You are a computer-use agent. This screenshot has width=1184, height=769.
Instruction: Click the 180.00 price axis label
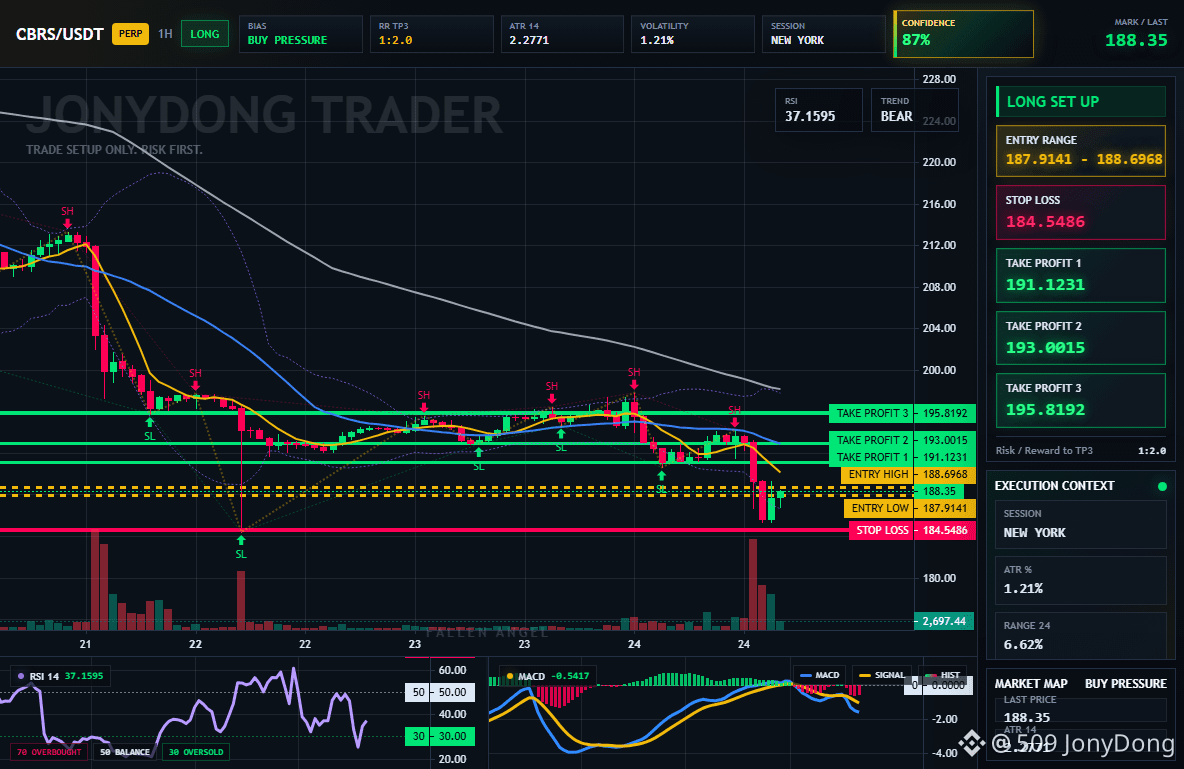[x=939, y=578]
